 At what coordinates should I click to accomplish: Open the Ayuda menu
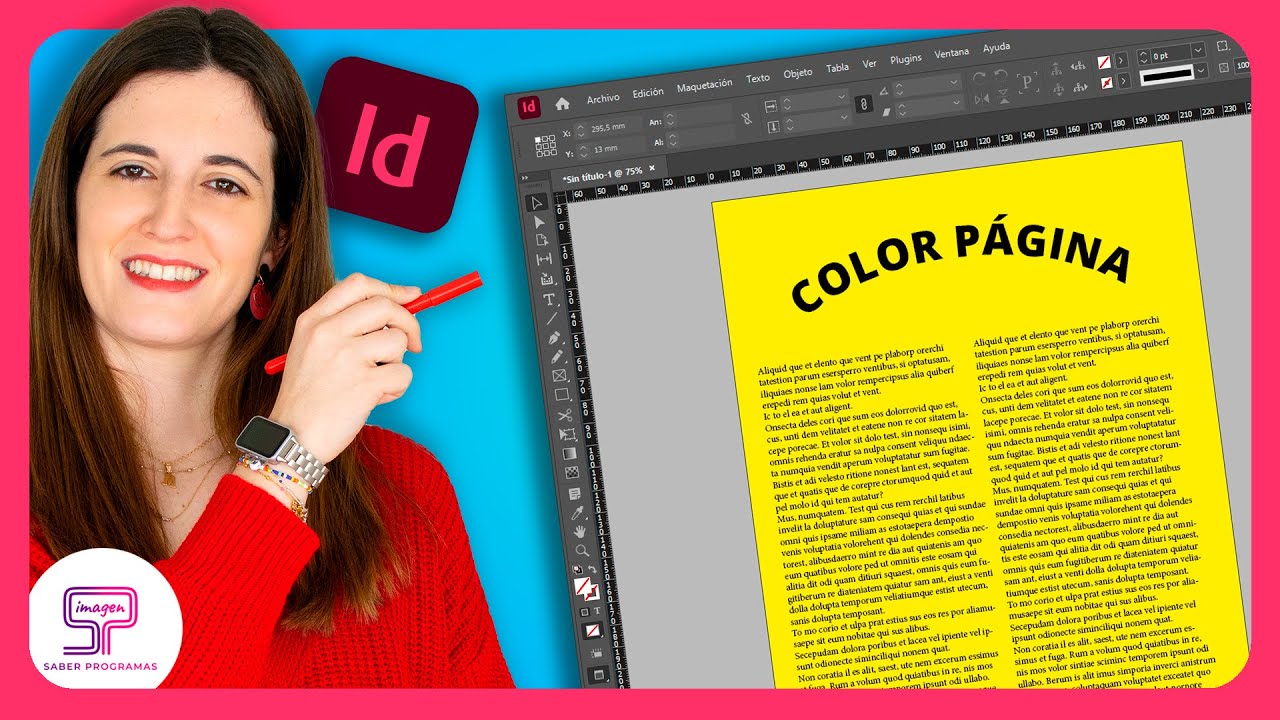click(x=996, y=48)
